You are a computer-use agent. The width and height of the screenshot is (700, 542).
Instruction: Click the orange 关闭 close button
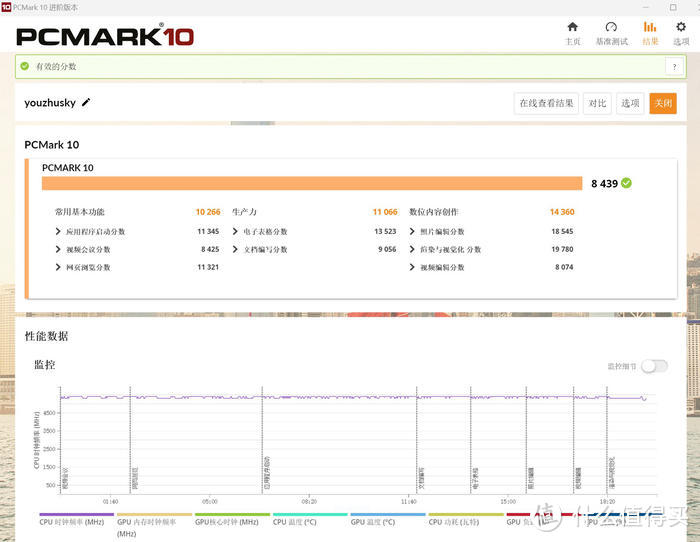[663, 104]
